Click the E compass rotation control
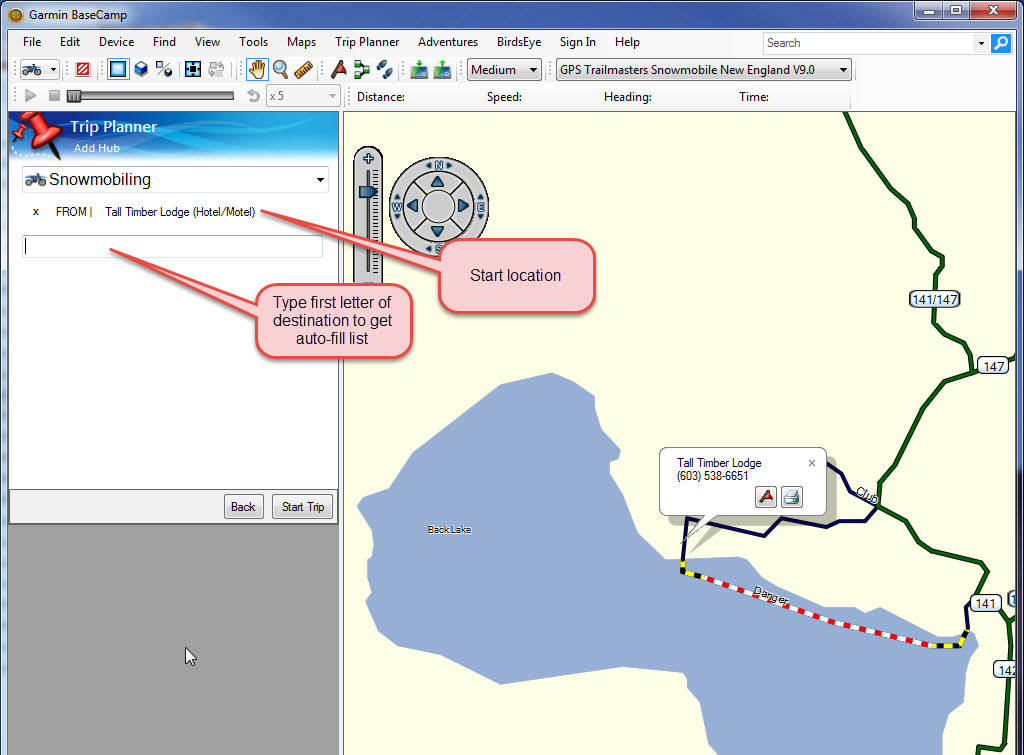 point(481,207)
